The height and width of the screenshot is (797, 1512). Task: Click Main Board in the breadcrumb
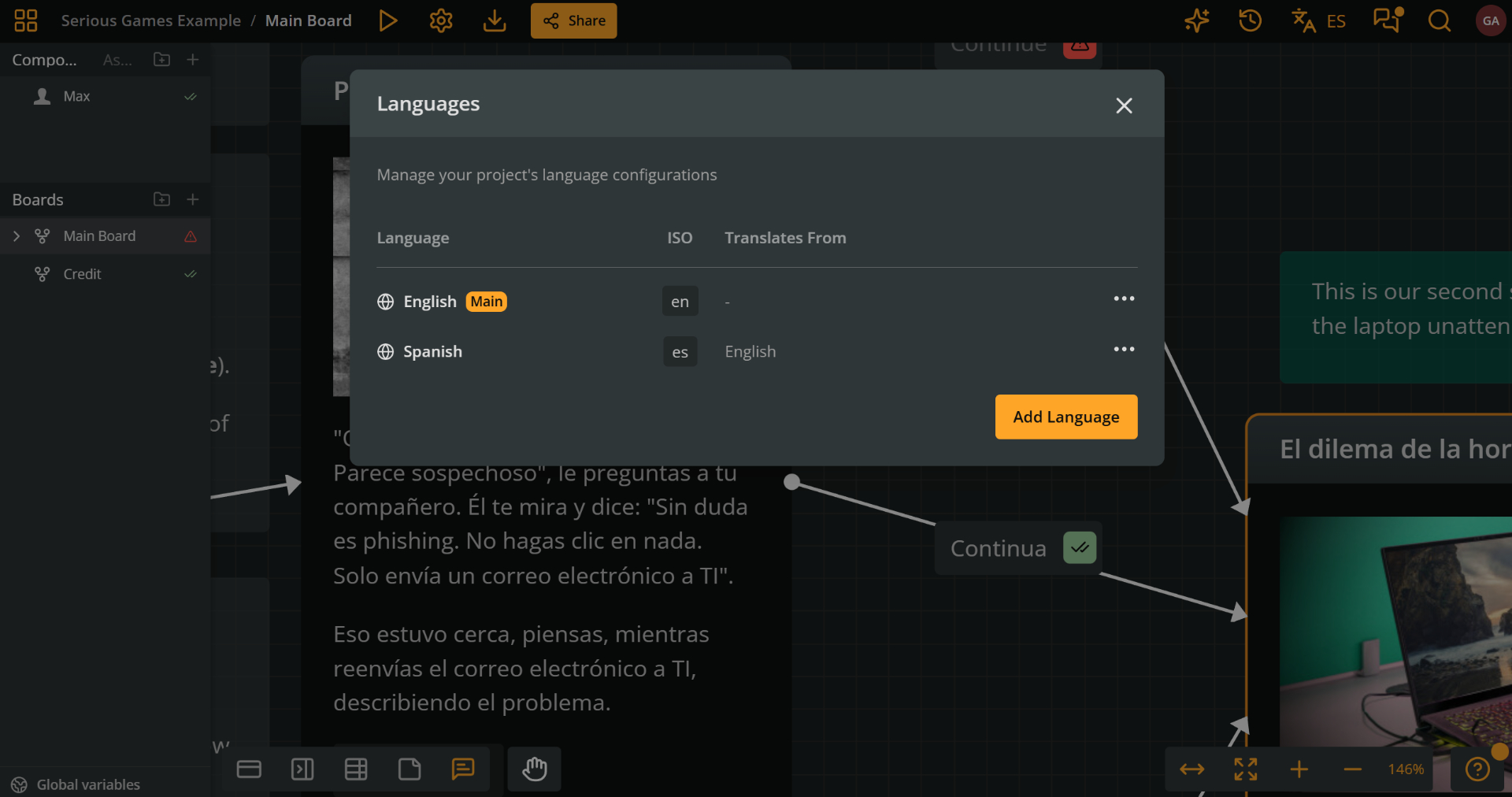pyautogui.click(x=308, y=20)
